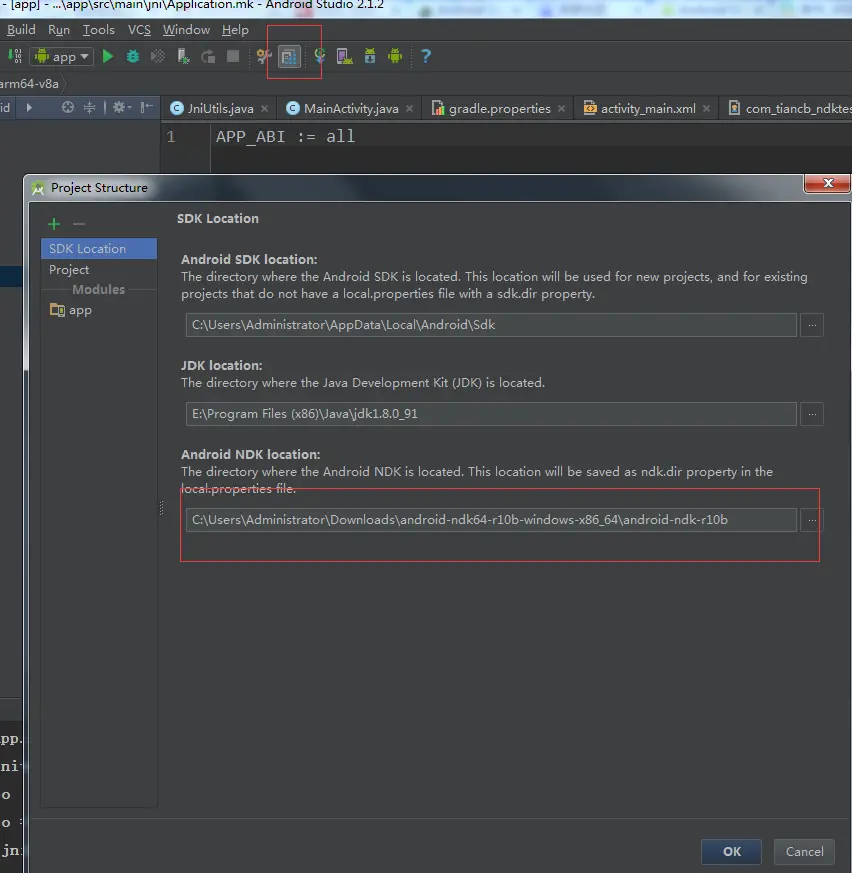The image size is (852, 873).
Task: Click the Run with Coverage icon
Action: tap(158, 56)
